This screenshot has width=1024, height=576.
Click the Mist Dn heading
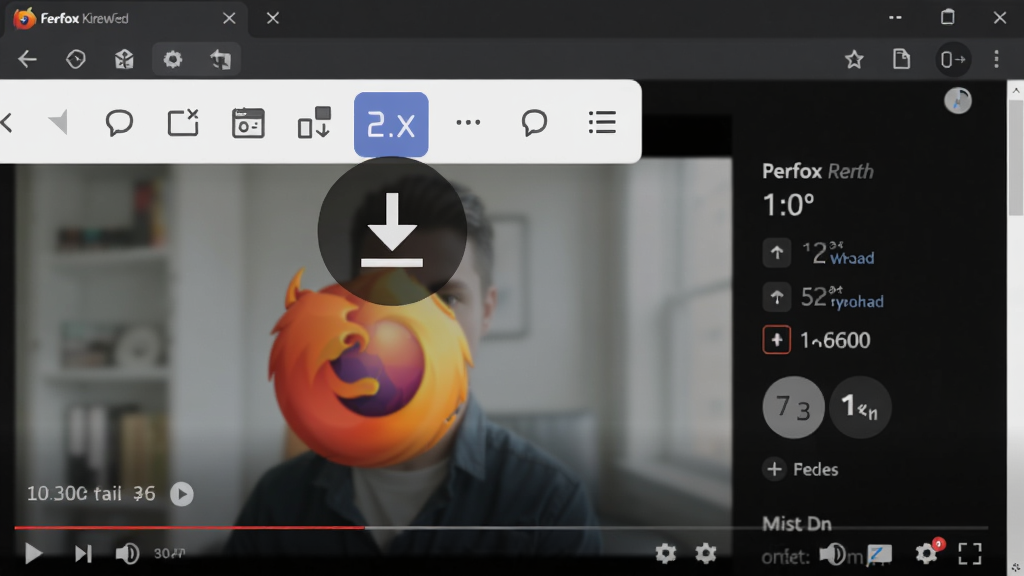pos(797,524)
